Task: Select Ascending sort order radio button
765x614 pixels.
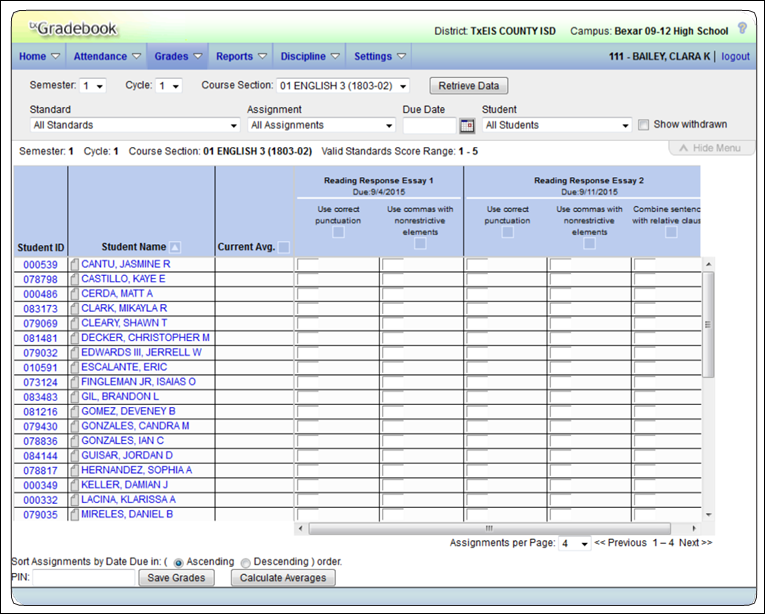Action: (179, 562)
